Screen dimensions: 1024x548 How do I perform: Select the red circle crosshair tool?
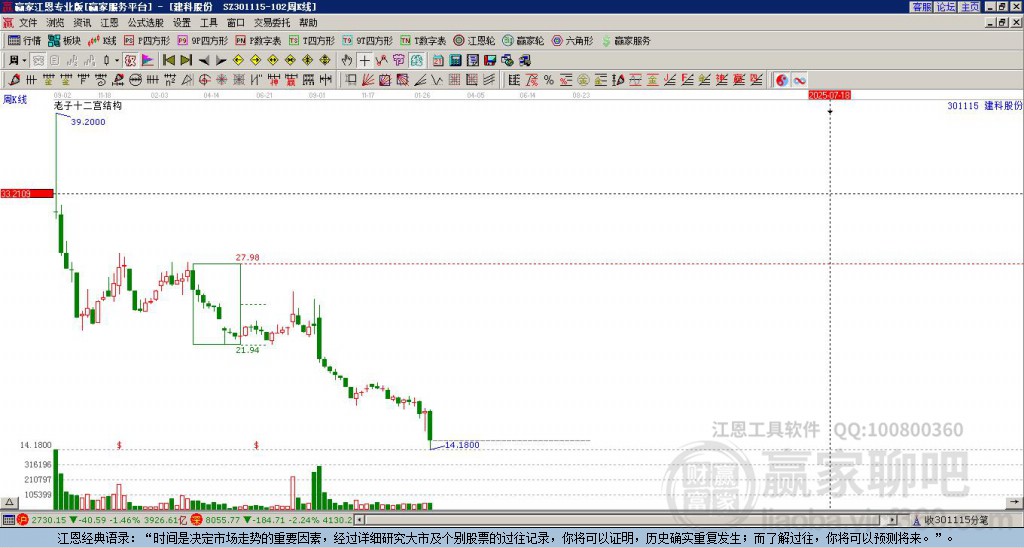pyautogui.click(x=204, y=80)
